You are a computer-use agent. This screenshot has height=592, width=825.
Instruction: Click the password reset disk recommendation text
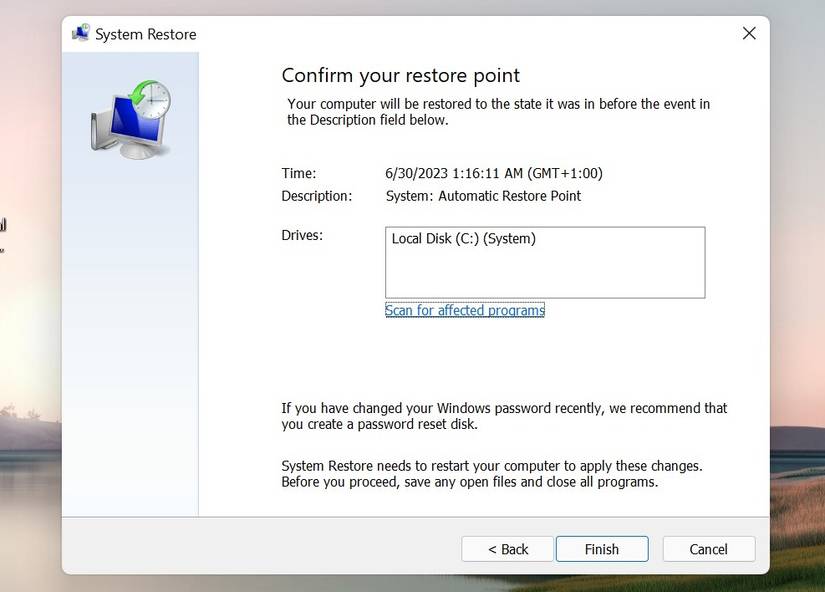point(504,416)
